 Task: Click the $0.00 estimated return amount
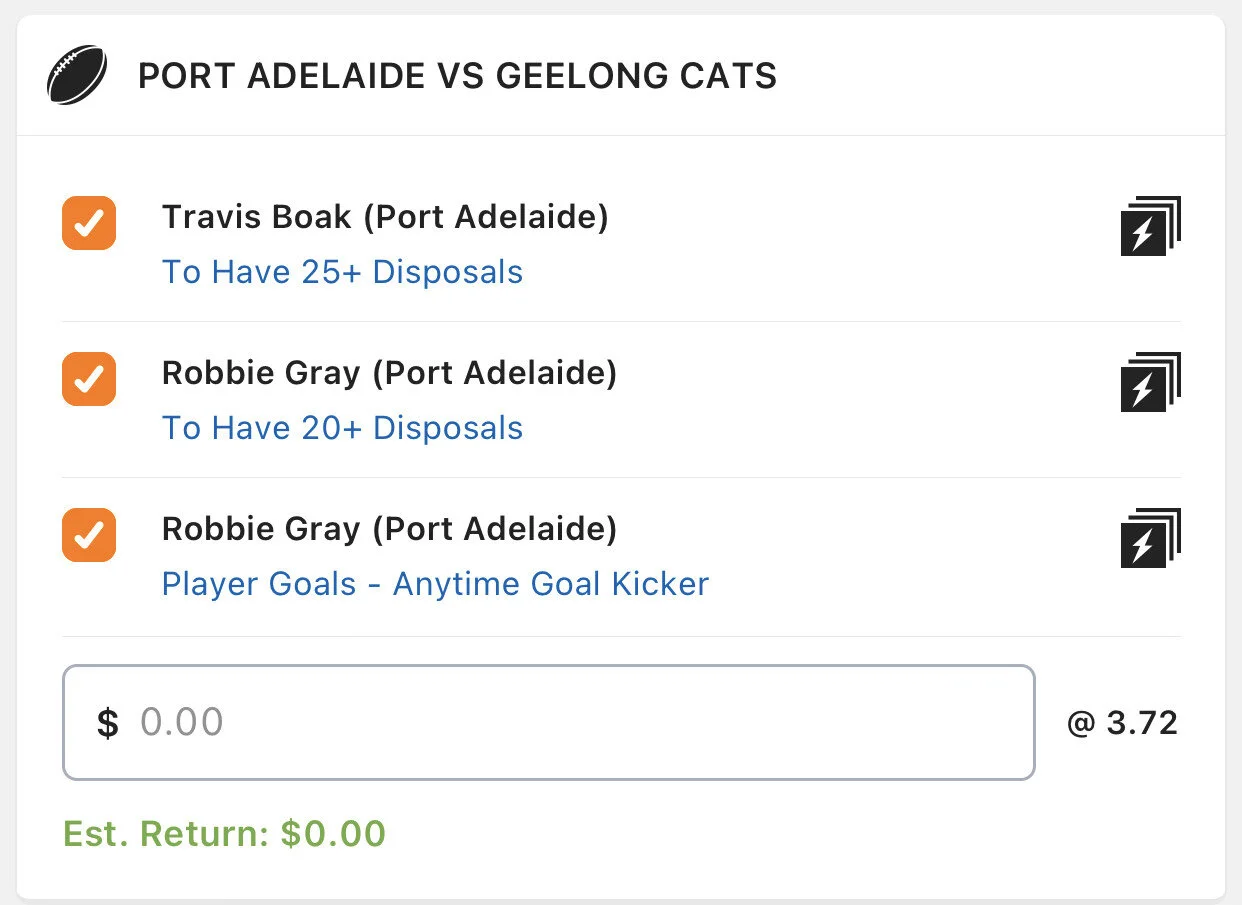tap(333, 833)
